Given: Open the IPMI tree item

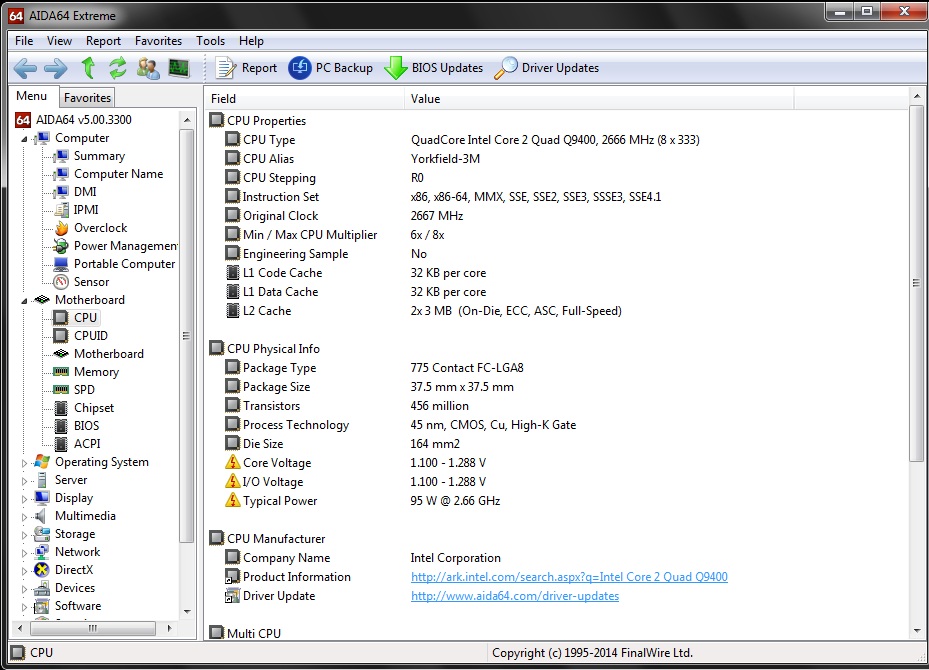Looking at the screenshot, I should coord(86,210).
